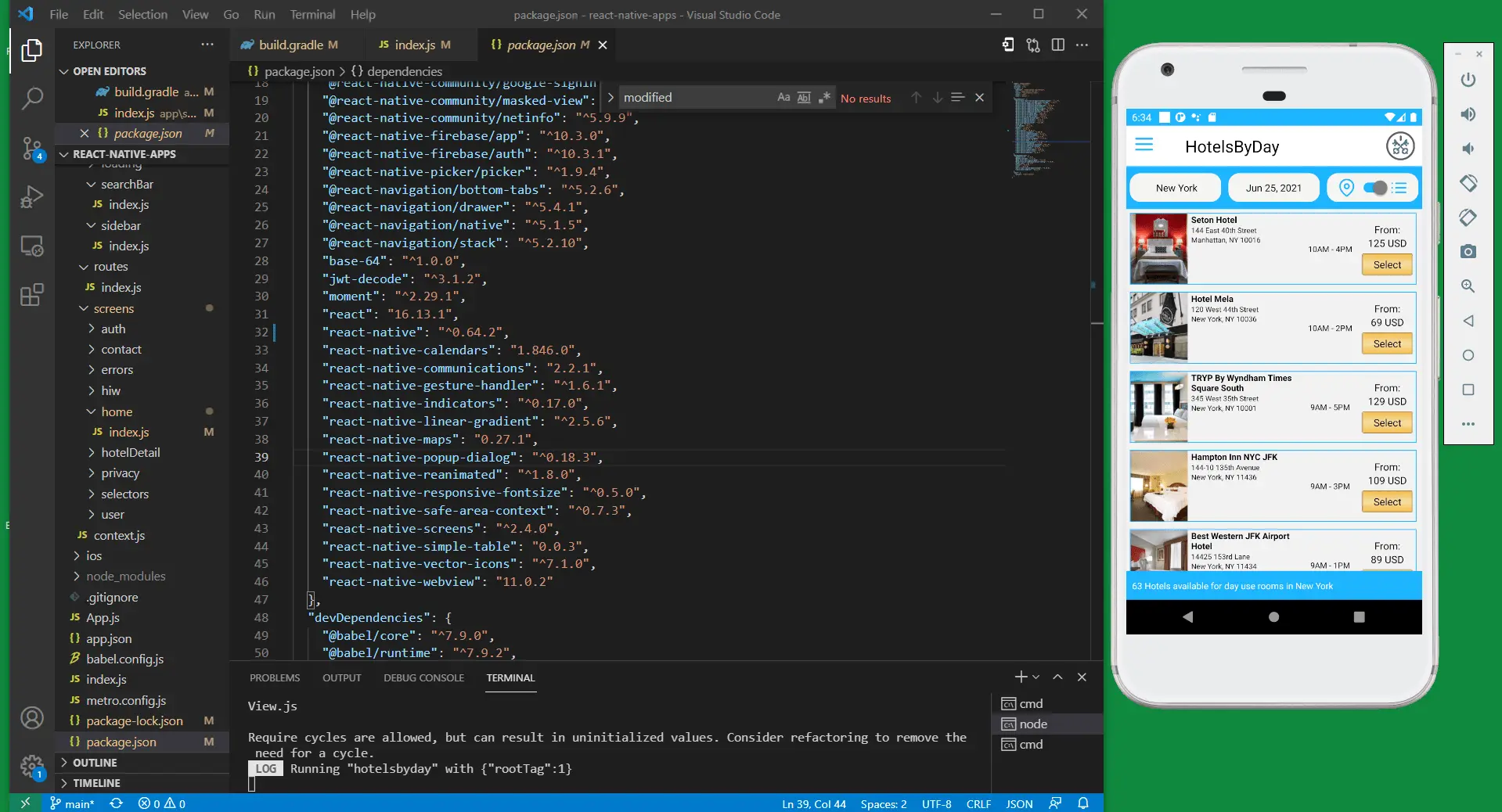The height and width of the screenshot is (812, 1502).
Task: Open the Run and Debug view
Action: [x=31, y=196]
